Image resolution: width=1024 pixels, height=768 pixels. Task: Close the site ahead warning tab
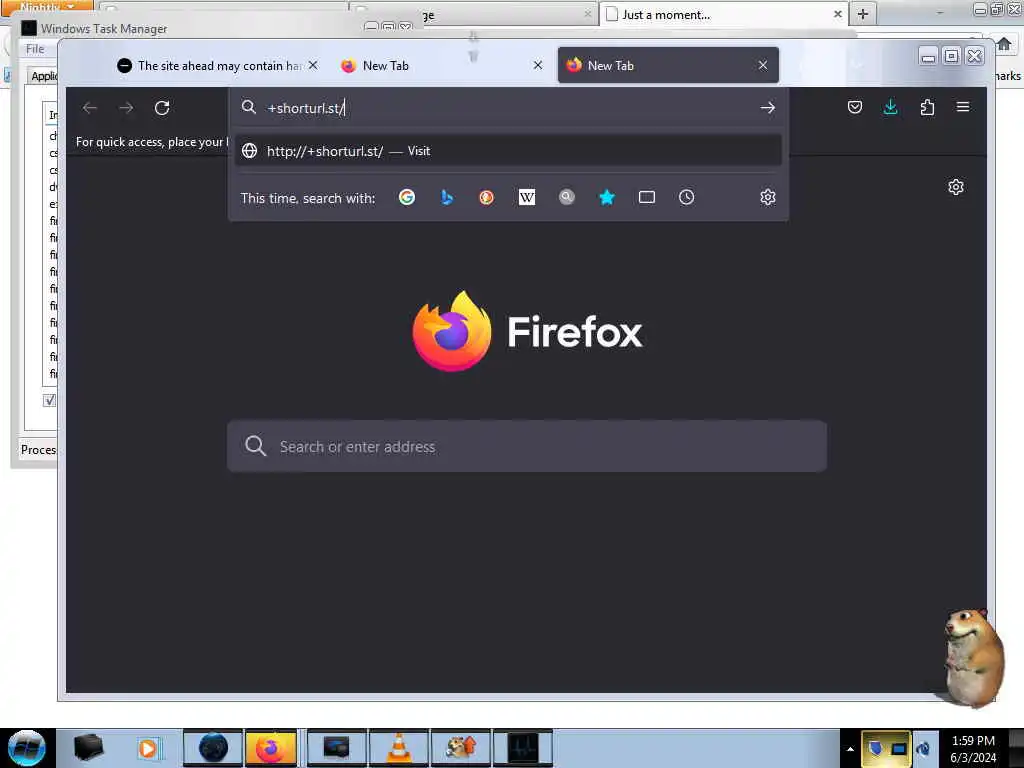pyautogui.click(x=313, y=65)
